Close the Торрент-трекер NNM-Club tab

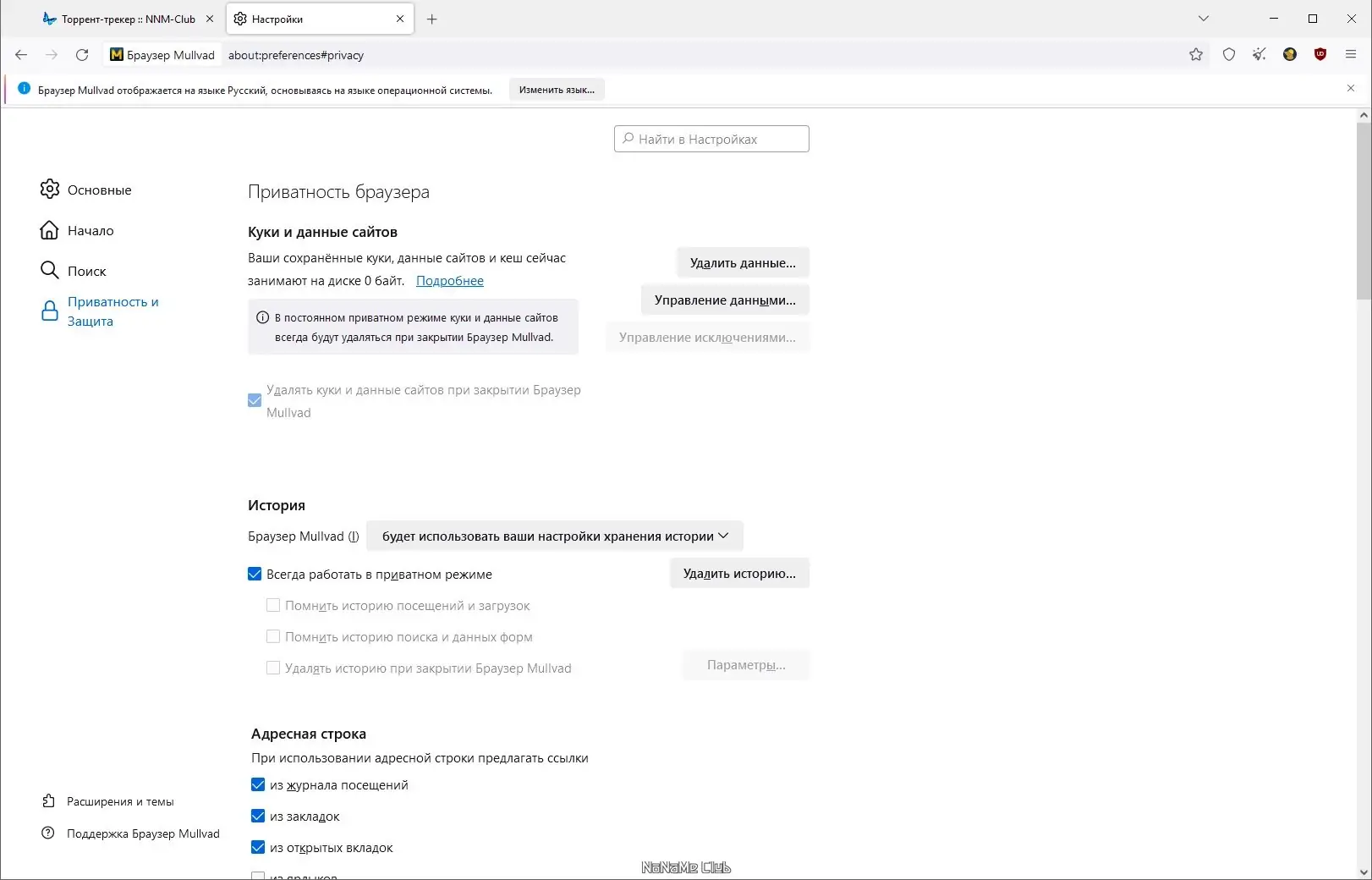[210, 19]
